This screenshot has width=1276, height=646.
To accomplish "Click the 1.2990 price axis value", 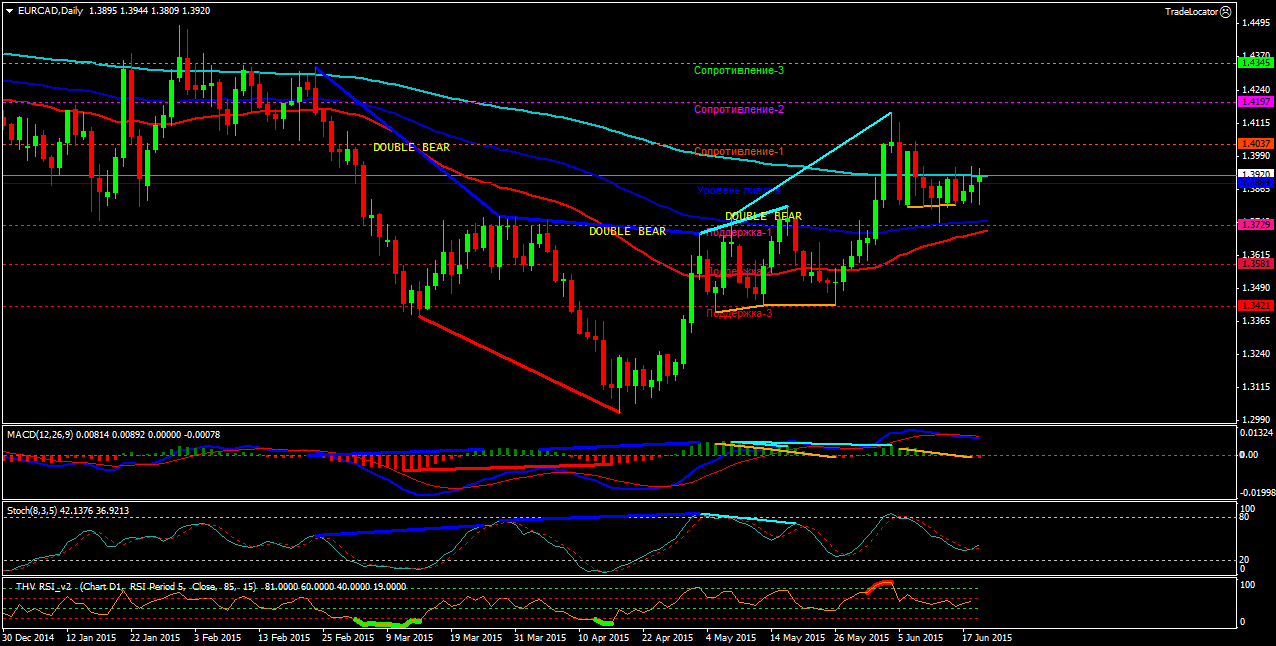I will pyautogui.click(x=1256, y=420).
